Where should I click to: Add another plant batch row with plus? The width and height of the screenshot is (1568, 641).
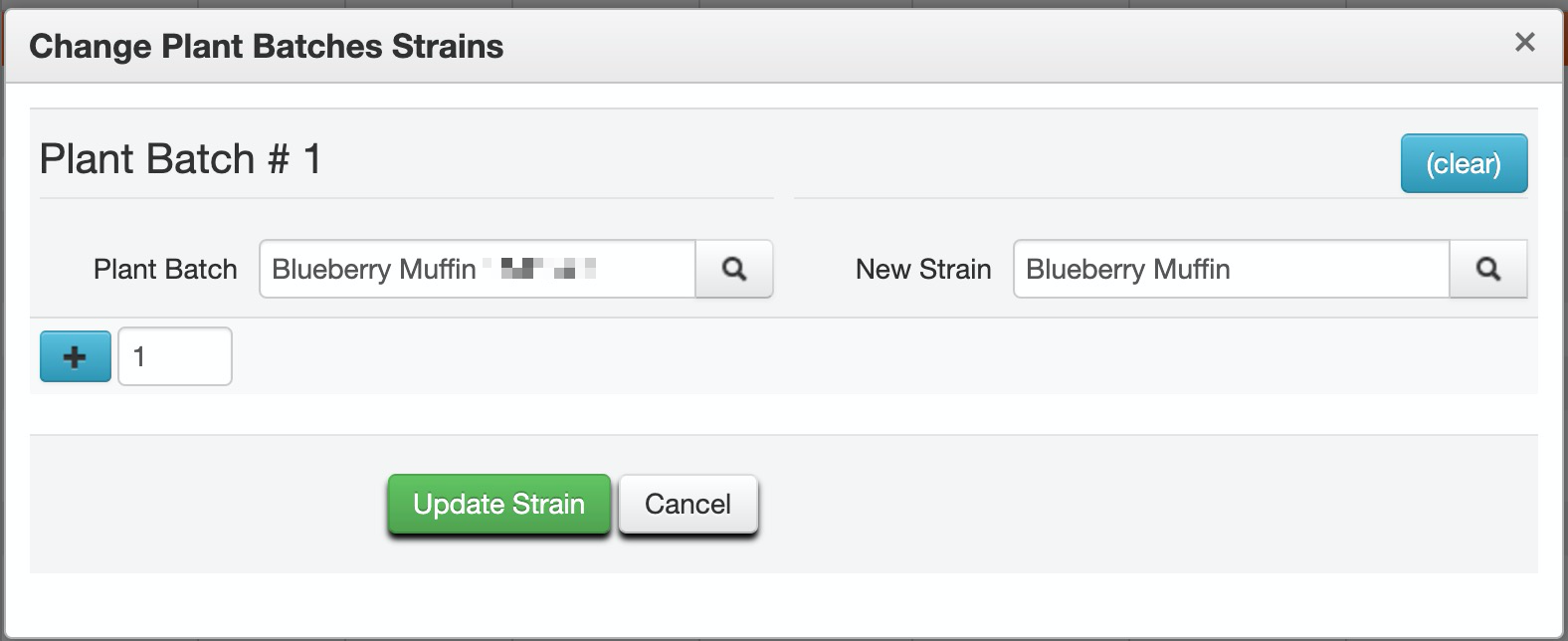(75, 356)
